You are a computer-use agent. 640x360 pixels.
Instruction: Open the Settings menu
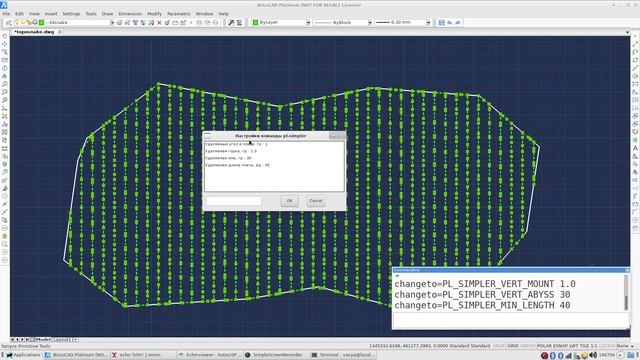pyautogui.click(x=71, y=13)
